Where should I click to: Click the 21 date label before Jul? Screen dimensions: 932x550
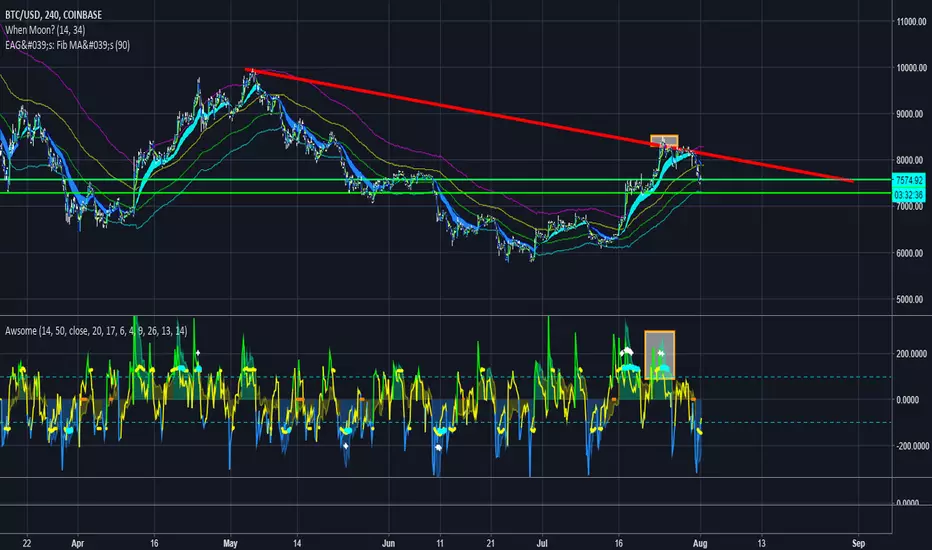click(491, 543)
